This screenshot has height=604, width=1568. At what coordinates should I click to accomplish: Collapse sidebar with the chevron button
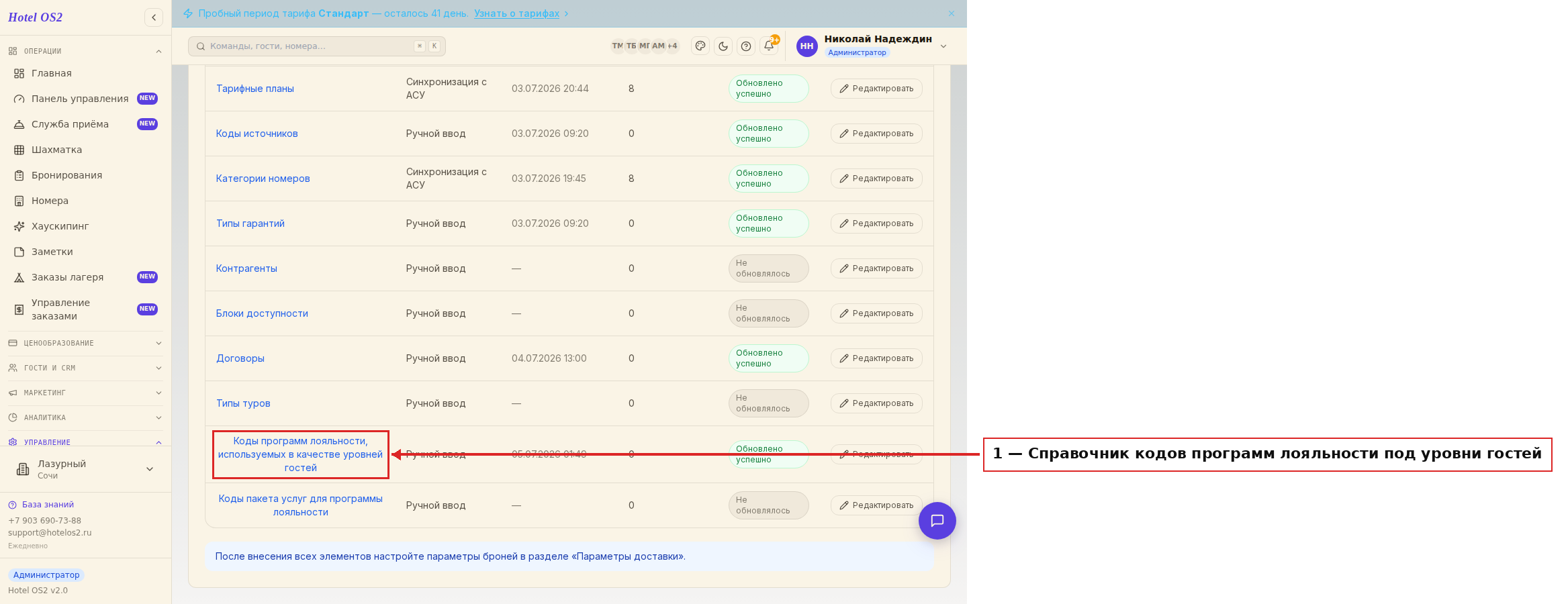[x=154, y=17]
